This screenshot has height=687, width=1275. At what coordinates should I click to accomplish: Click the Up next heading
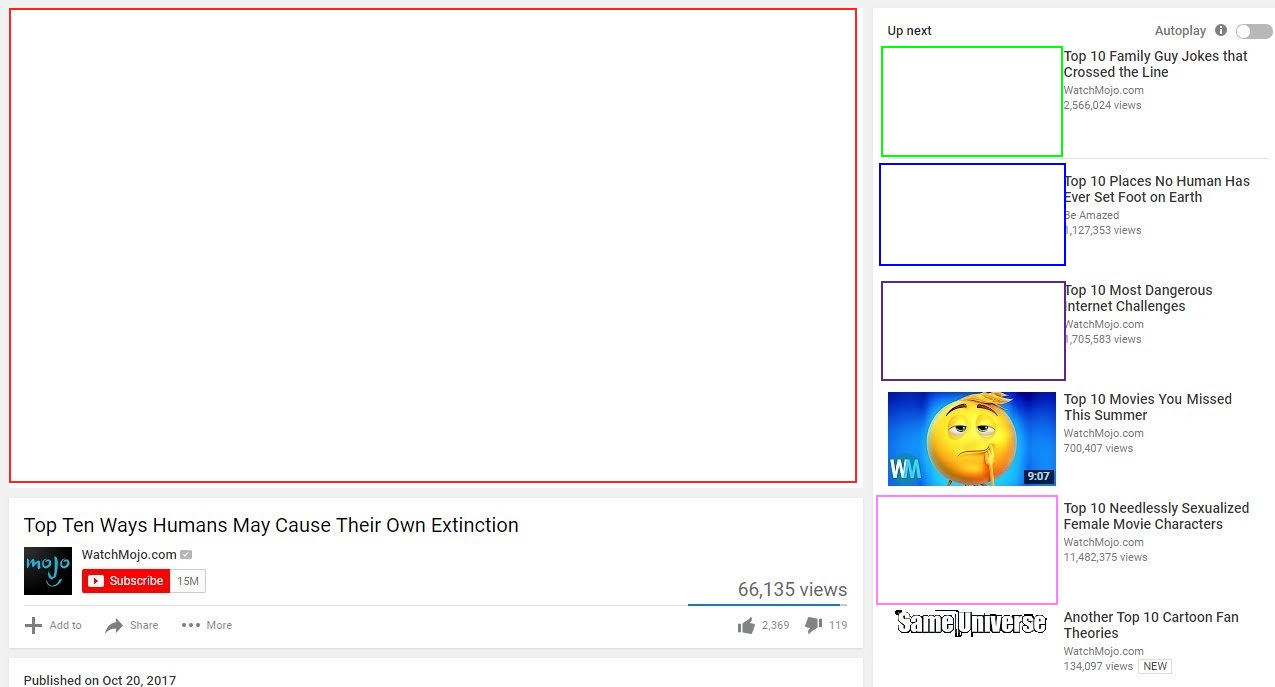[909, 31]
